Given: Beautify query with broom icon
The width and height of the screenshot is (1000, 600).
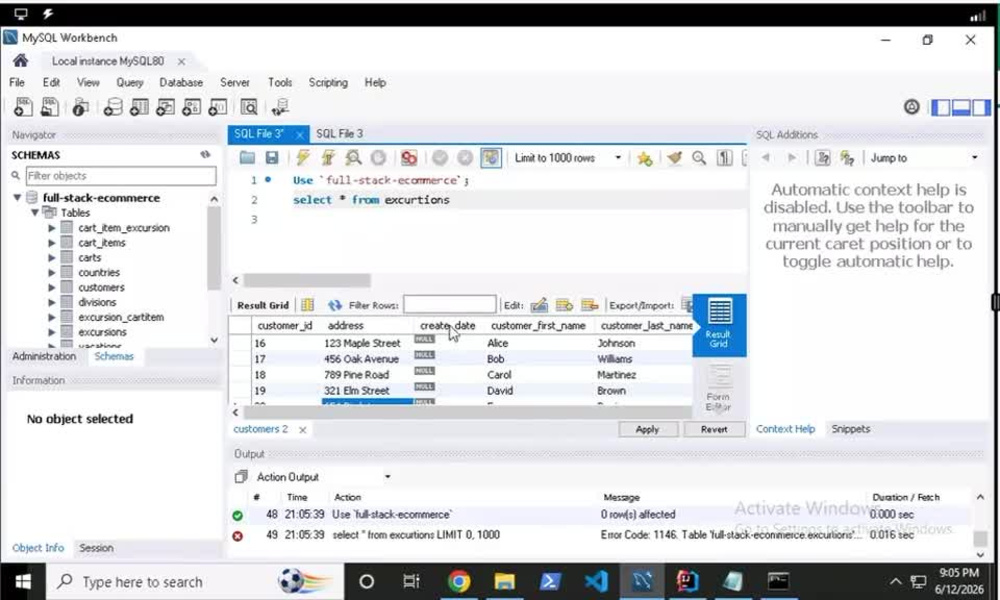Looking at the screenshot, I should tap(674, 158).
